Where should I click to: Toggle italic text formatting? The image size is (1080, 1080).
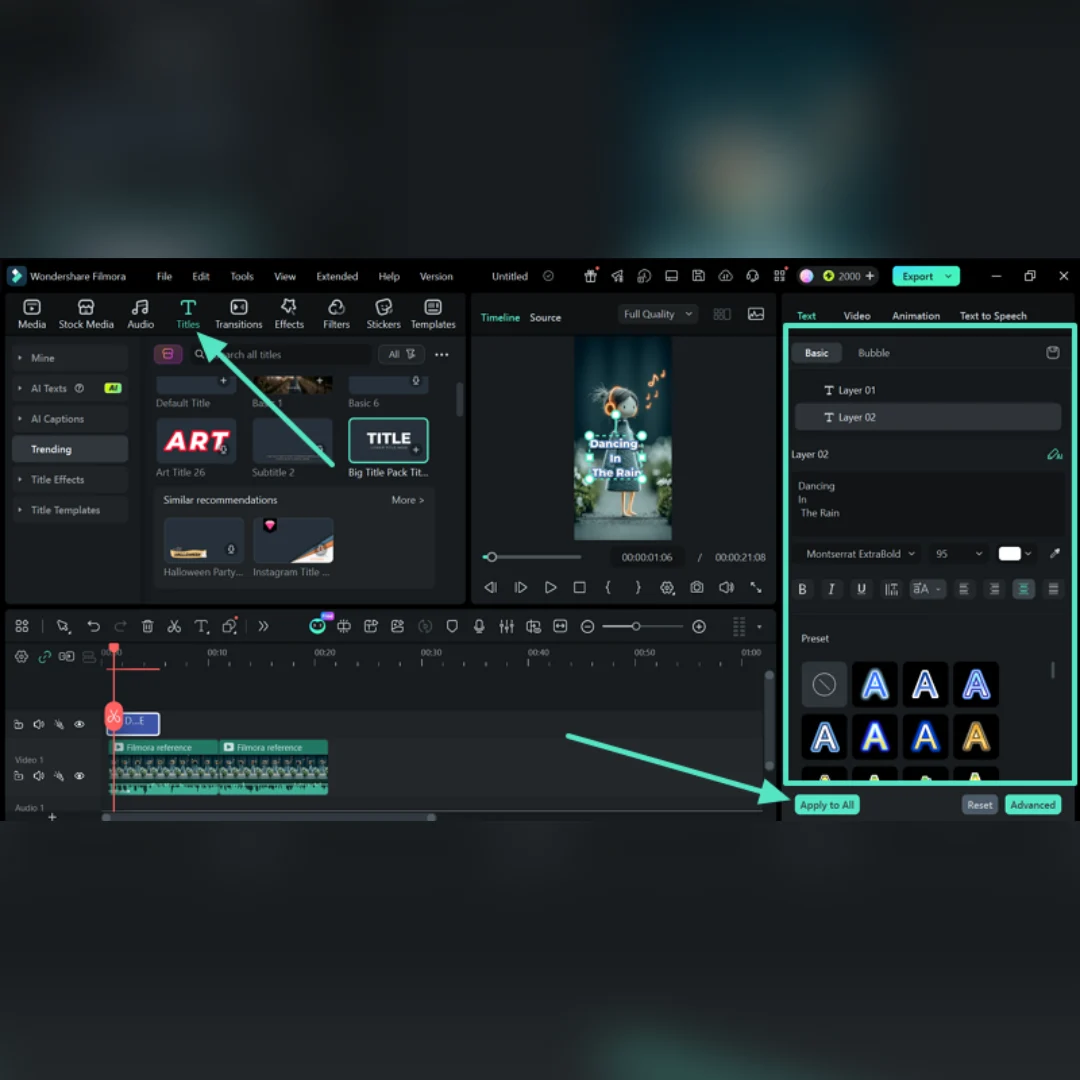(x=831, y=589)
